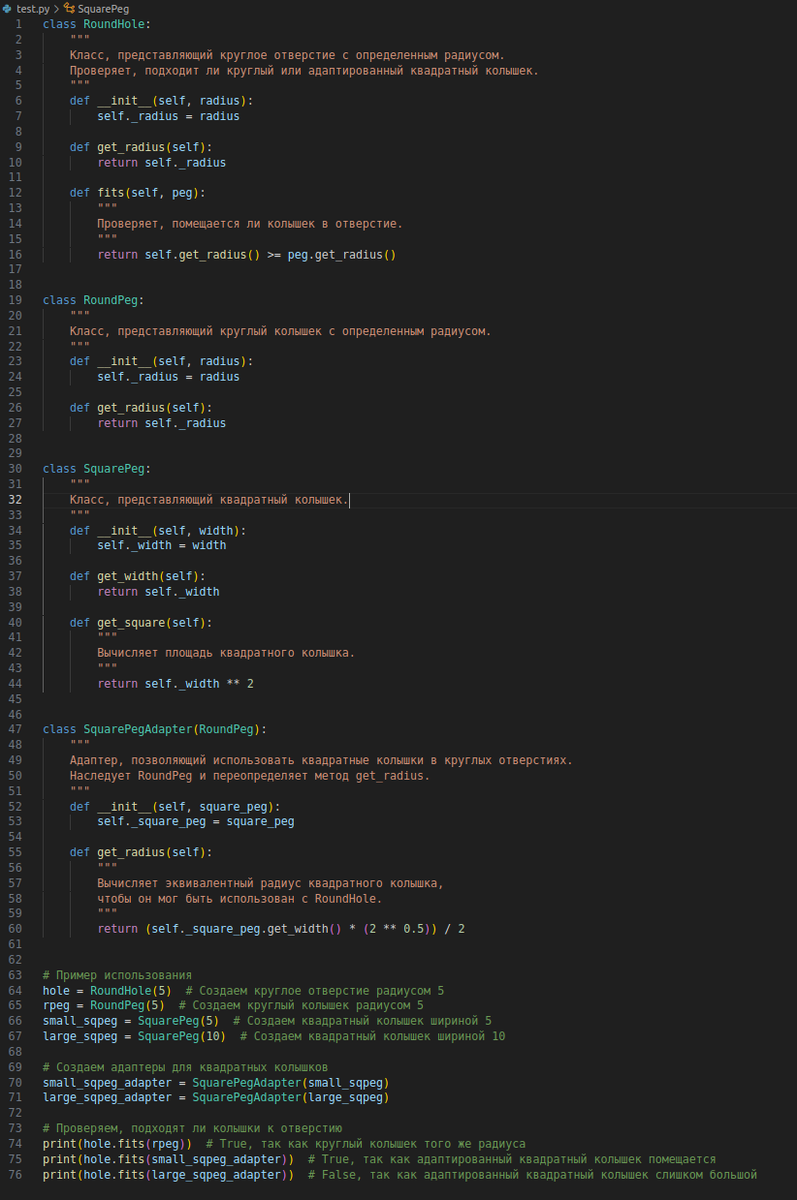The height and width of the screenshot is (1200, 797).
Task: Click docstring "Вычисляет эквивалентный радиус квадратного колышка,"
Action: point(270,884)
